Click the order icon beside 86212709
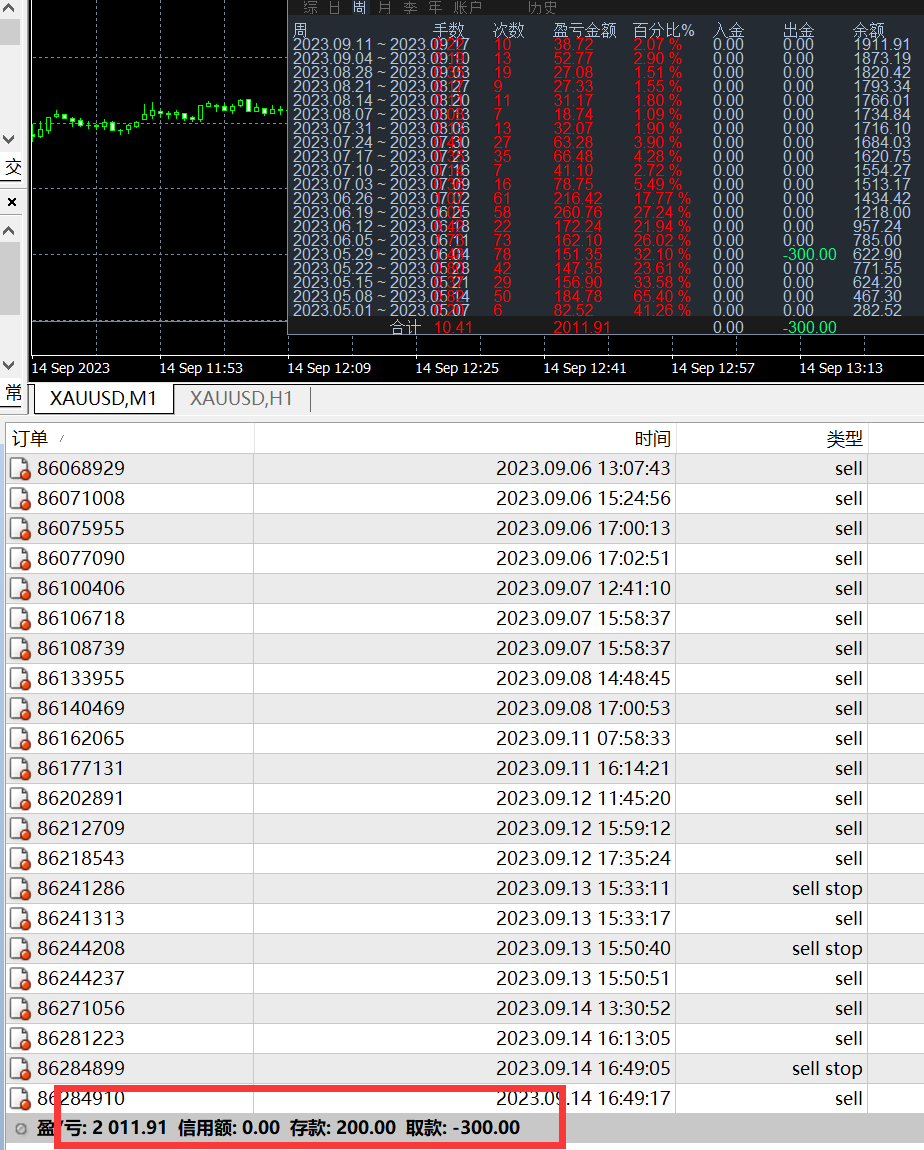924x1150 pixels. 20,829
